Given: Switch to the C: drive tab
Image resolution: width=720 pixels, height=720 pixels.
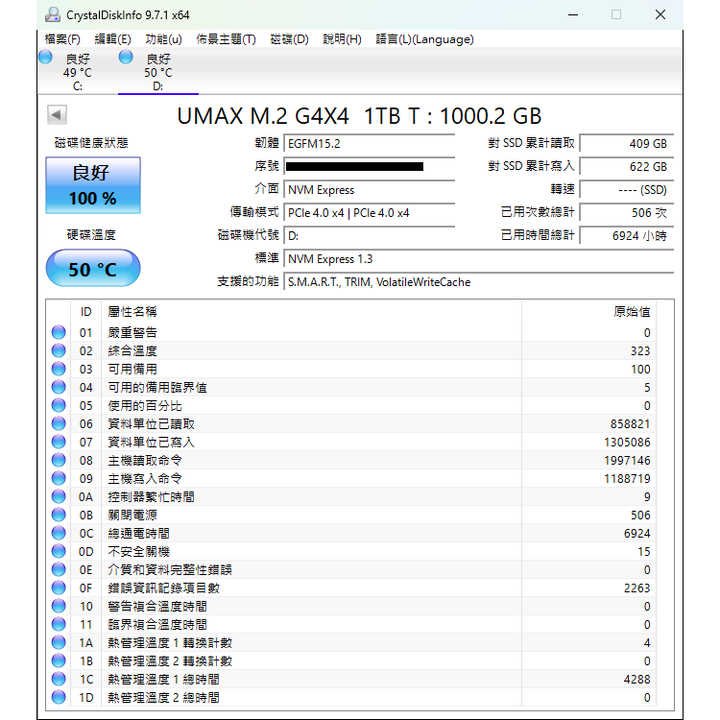Looking at the screenshot, I should (x=78, y=72).
